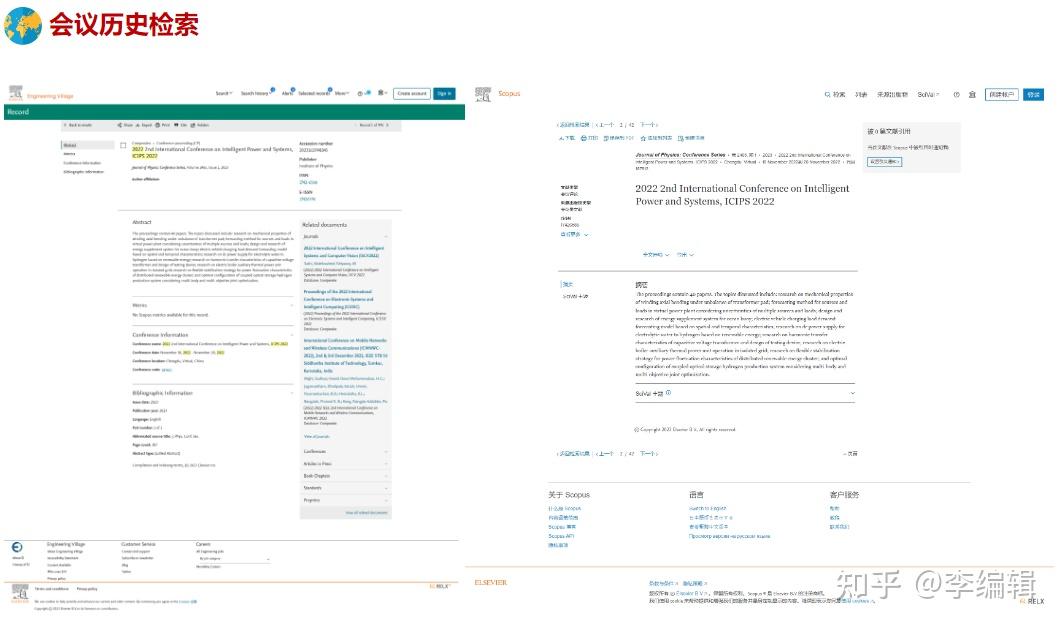Click the Scopus download icon under navigation
The height and width of the screenshot is (629, 1063).
click(561, 138)
